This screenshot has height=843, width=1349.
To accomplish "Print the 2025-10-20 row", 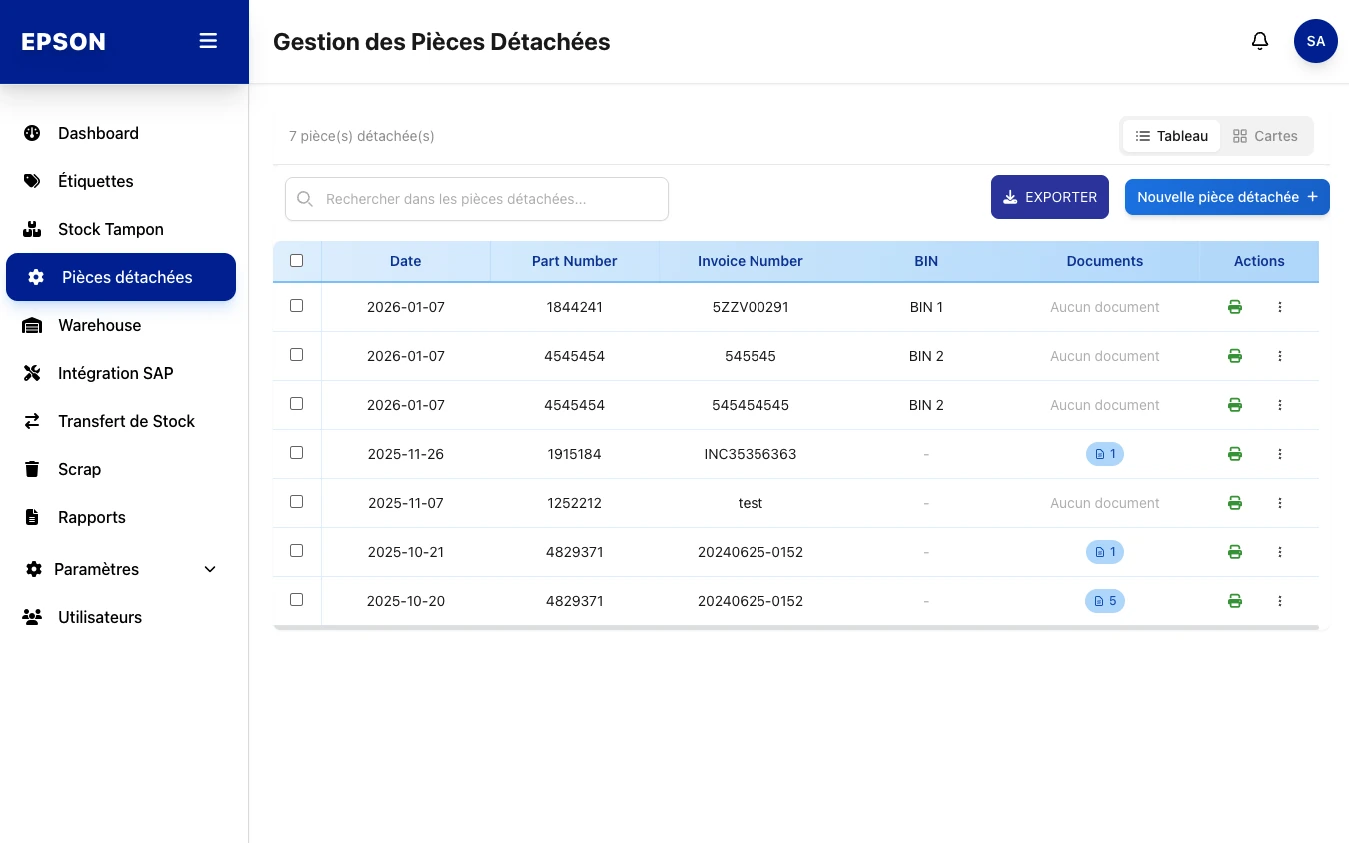I will point(1235,601).
